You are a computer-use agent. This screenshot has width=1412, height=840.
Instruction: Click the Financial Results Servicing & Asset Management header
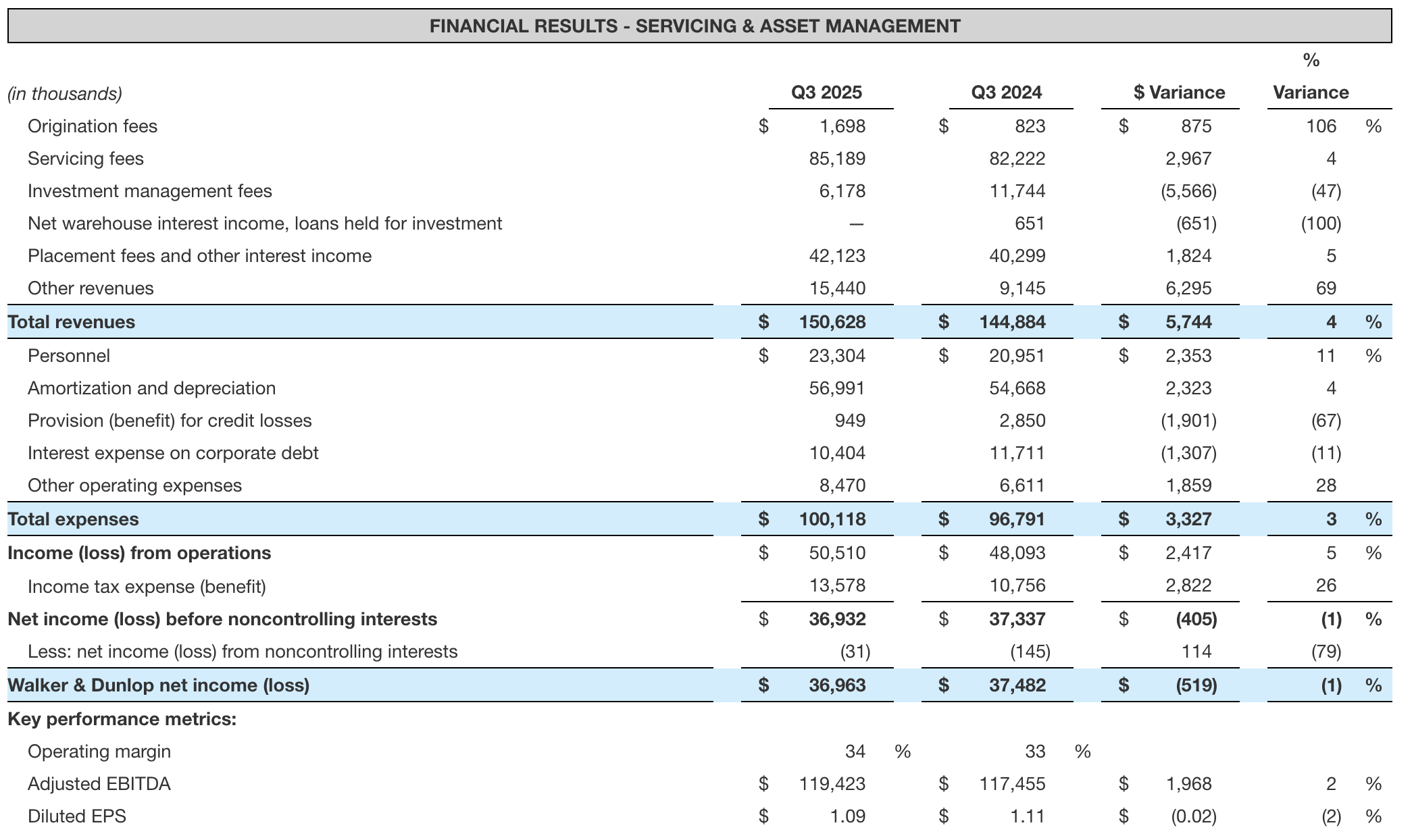coord(695,26)
